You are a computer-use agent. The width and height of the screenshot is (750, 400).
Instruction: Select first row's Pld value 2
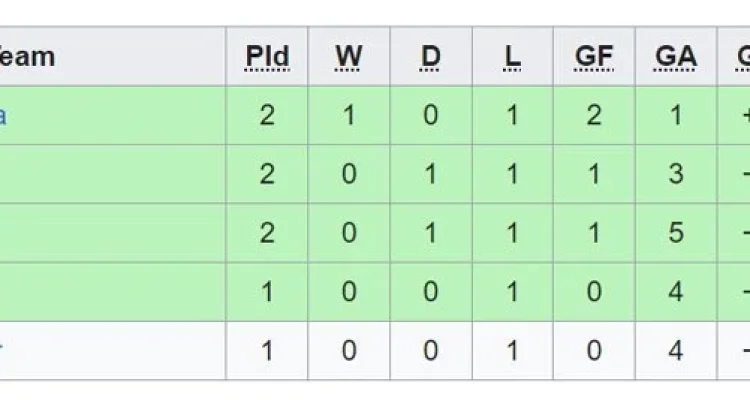coord(267,115)
